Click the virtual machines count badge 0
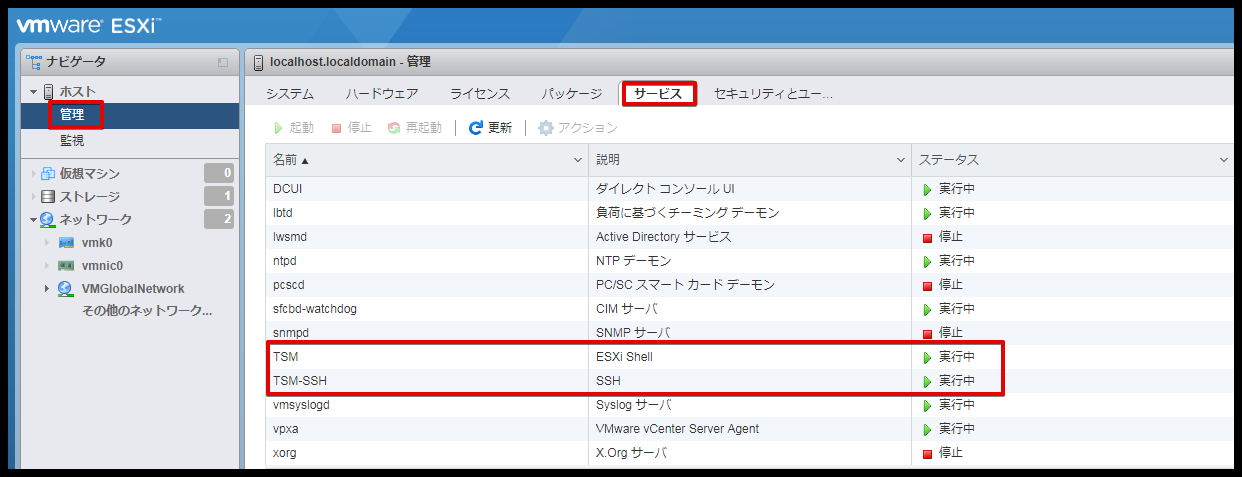Image resolution: width=1242 pixels, height=477 pixels. click(x=219, y=173)
